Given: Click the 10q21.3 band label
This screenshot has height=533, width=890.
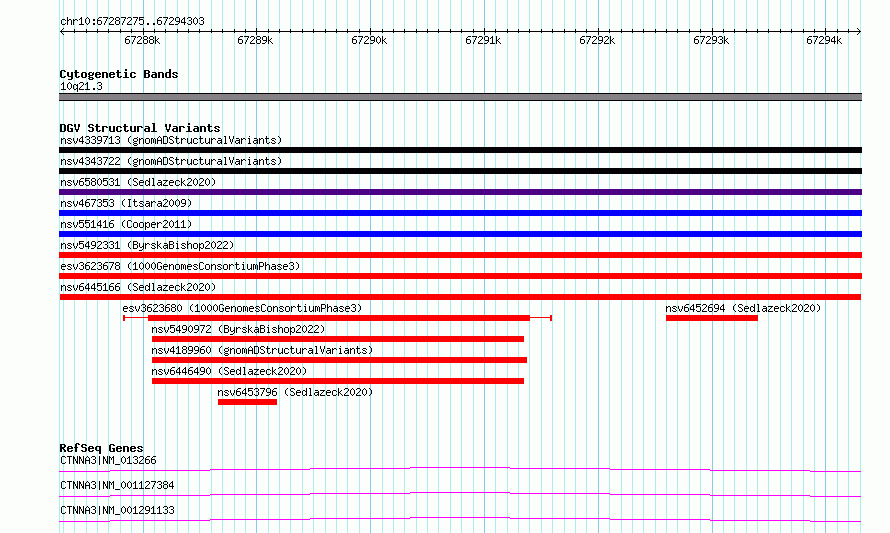Looking at the screenshot, I should coord(81,86).
